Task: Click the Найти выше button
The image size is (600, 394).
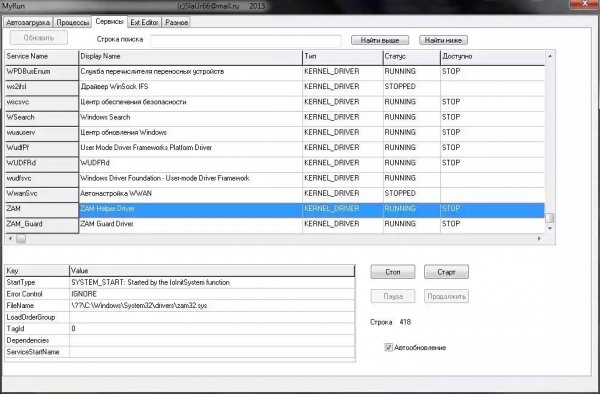Action: click(x=380, y=40)
